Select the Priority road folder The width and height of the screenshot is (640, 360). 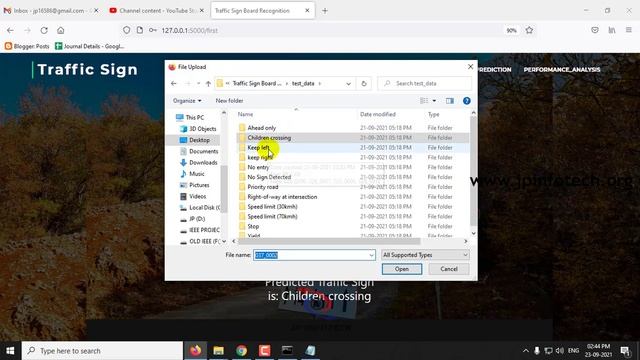[x=262, y=187]
